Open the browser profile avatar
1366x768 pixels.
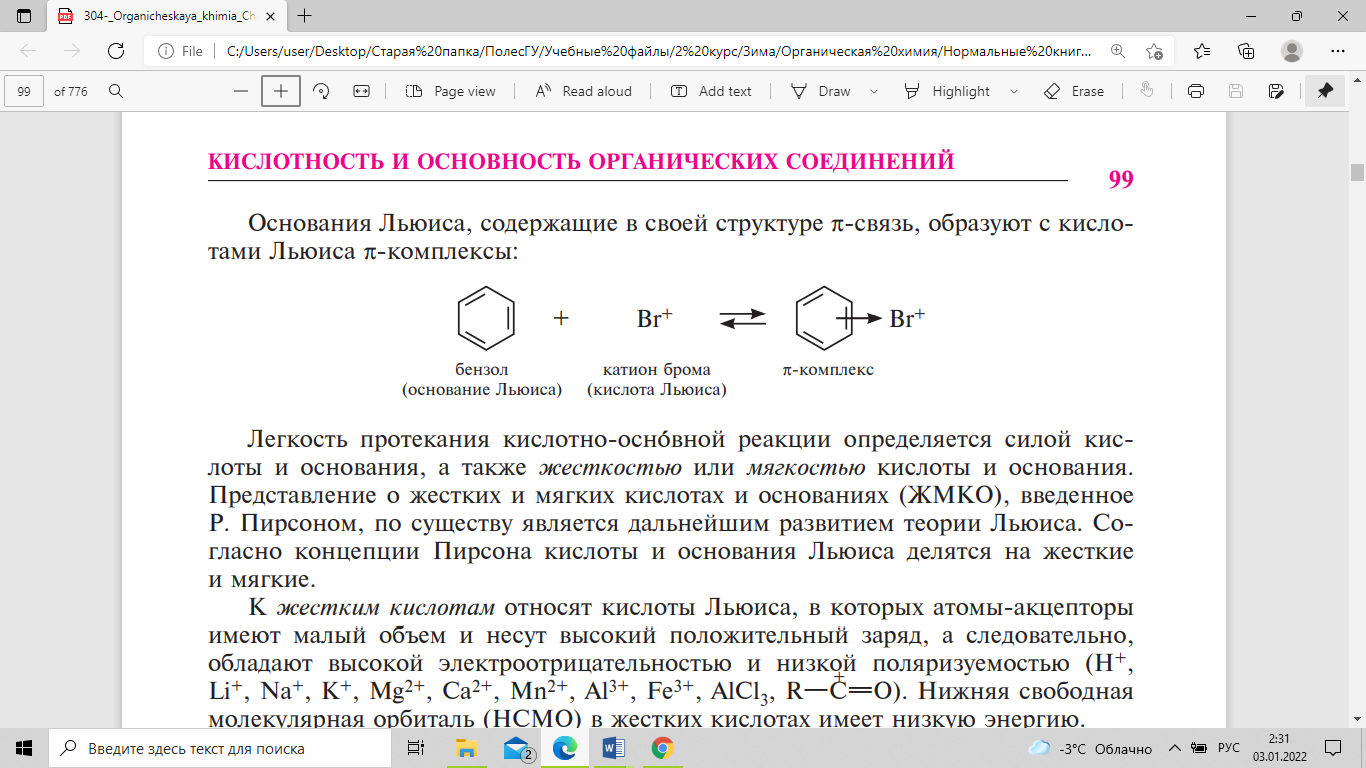pos(1292,51)
